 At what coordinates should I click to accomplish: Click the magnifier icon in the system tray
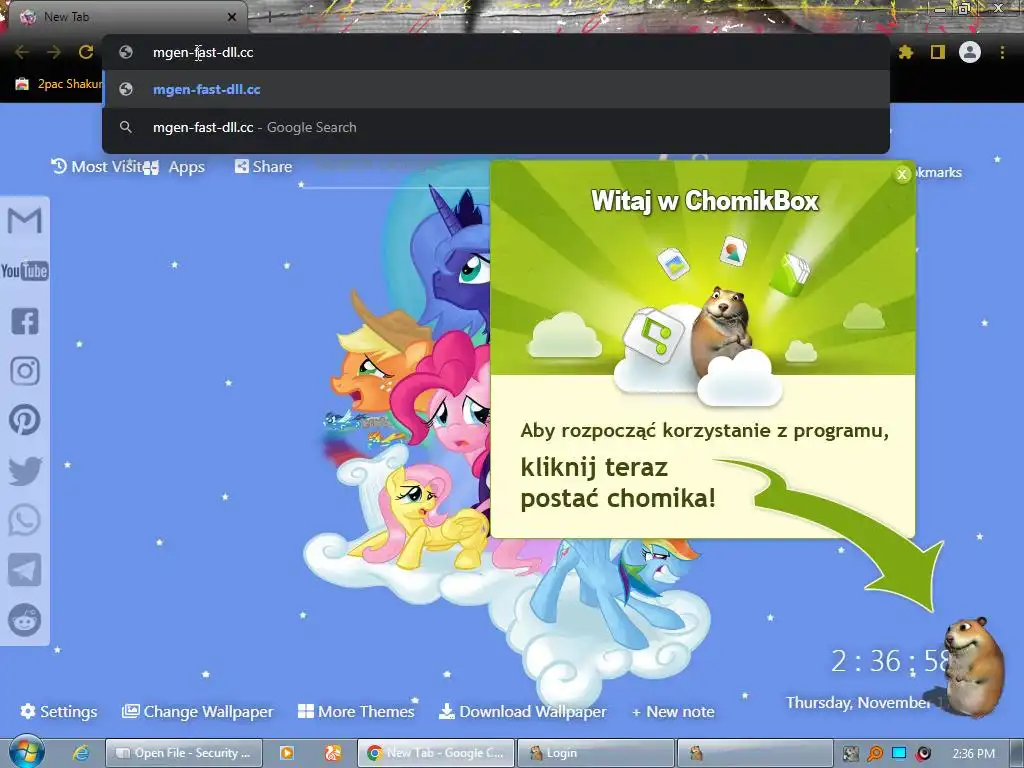pyautogui.click(x=875, y=754)
